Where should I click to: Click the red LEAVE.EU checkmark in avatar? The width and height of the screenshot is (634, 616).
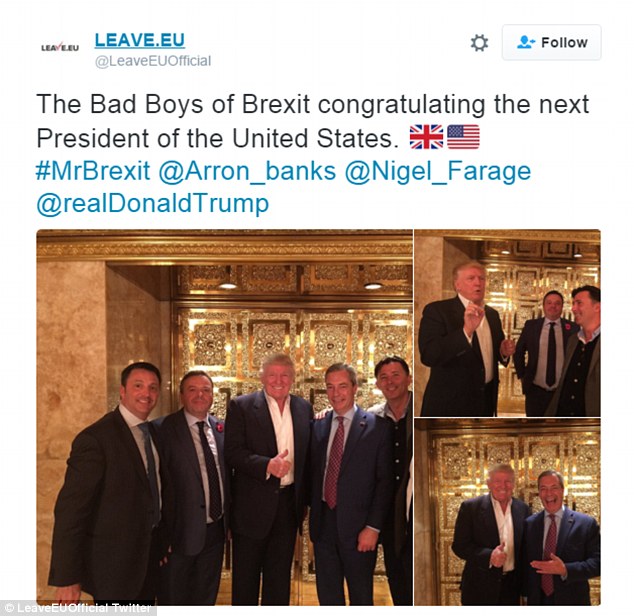(x=59, y=46)
